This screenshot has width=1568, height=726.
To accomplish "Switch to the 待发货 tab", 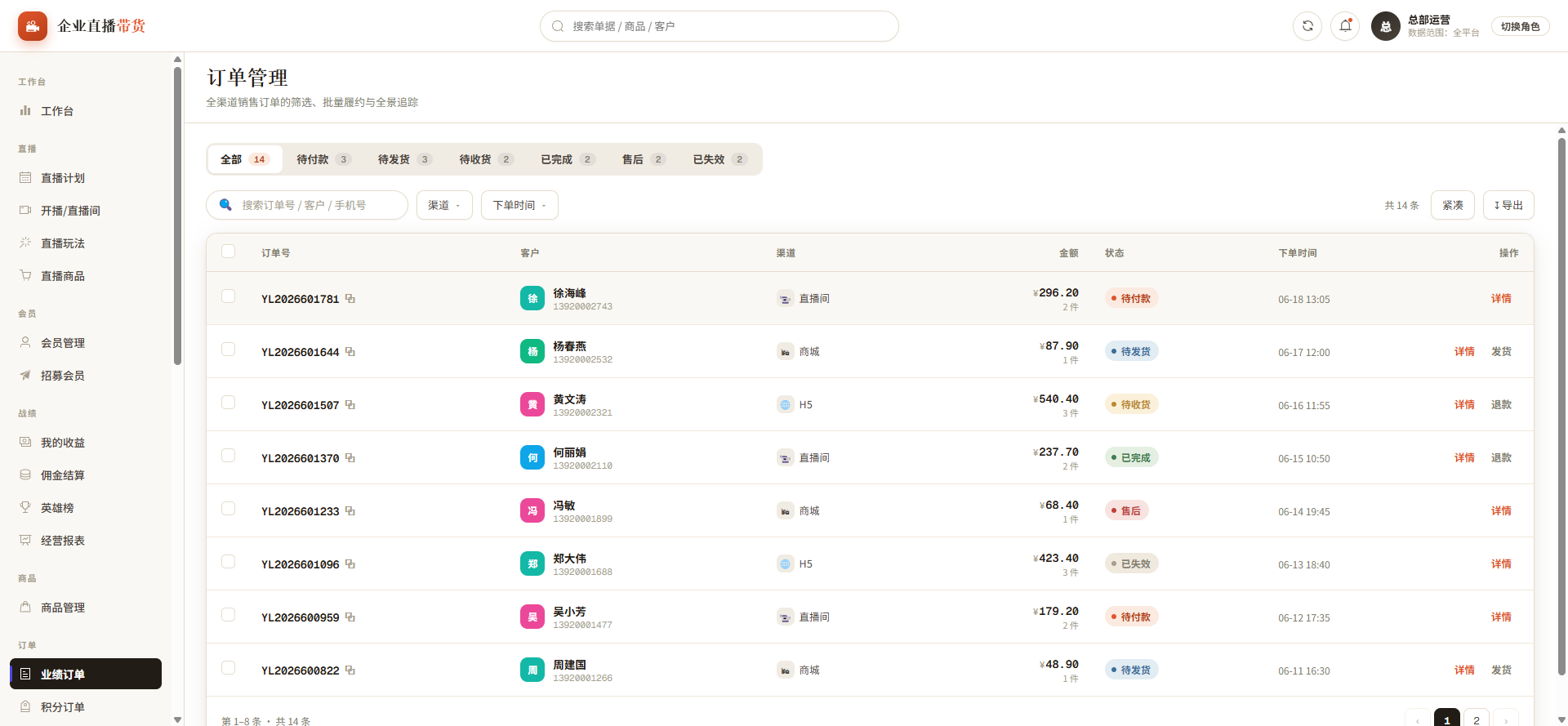I will click(x=404, y=159).
